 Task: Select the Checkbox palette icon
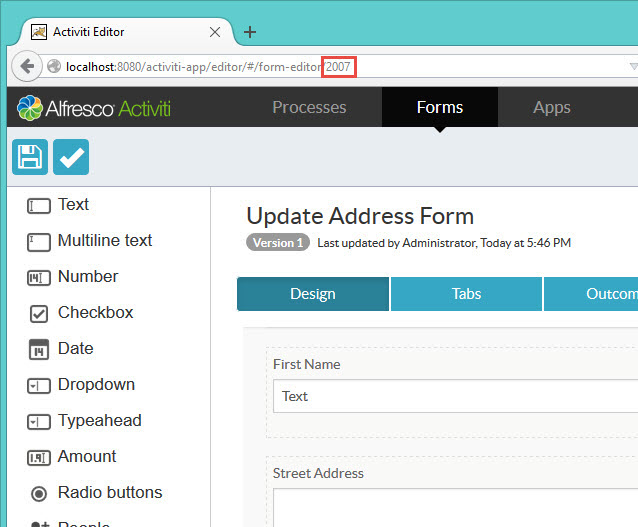pos(39,314)
